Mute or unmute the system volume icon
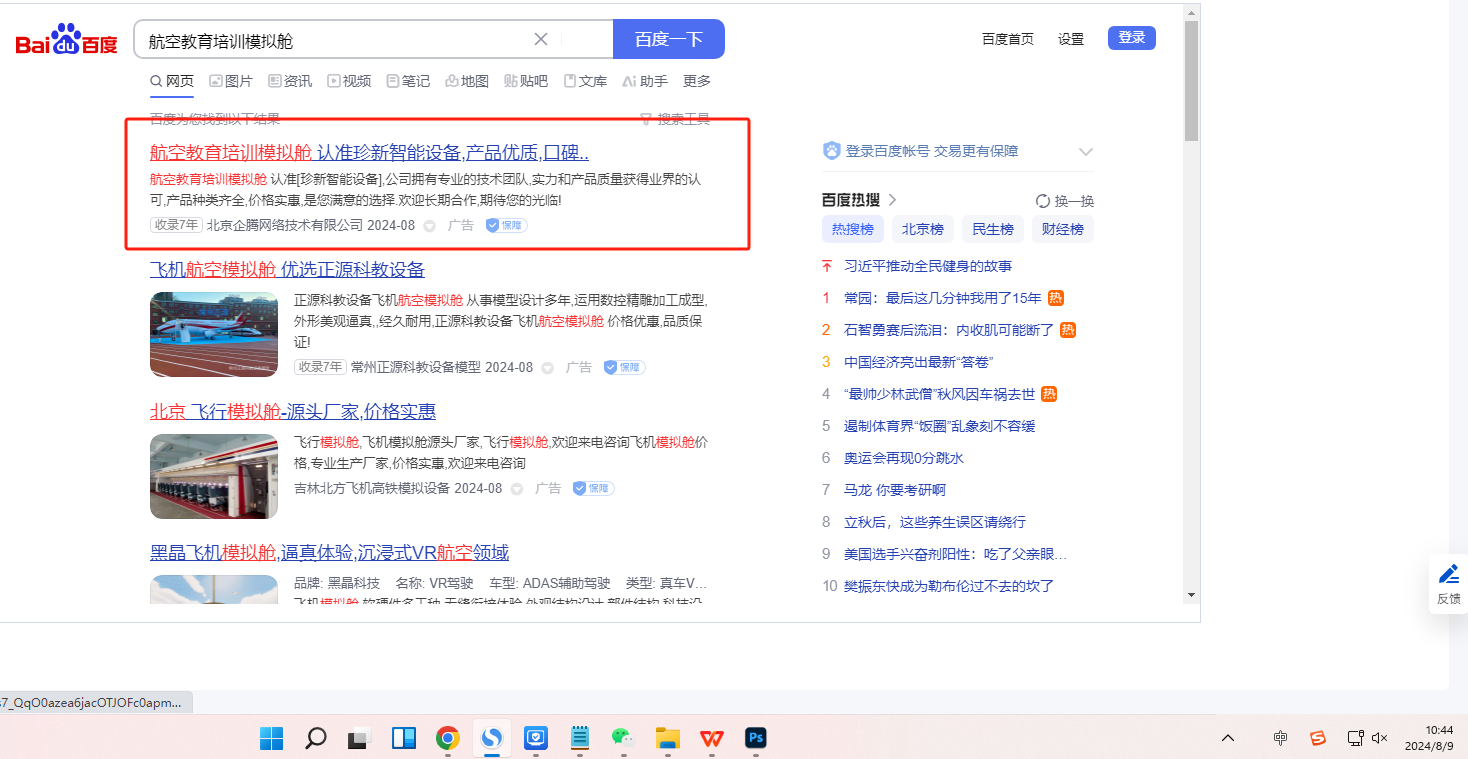The width and height of the screenshot is (1468, 759). [x=1380, y=738]
